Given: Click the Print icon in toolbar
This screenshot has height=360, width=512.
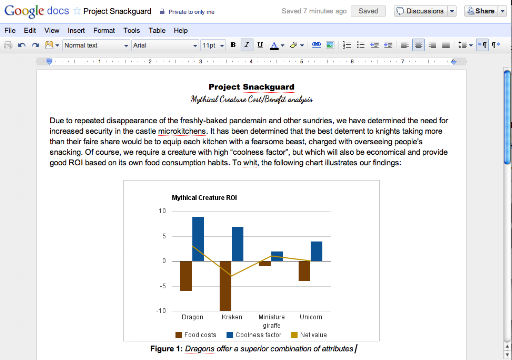Looking at the screenshot, I should (8, 45).
